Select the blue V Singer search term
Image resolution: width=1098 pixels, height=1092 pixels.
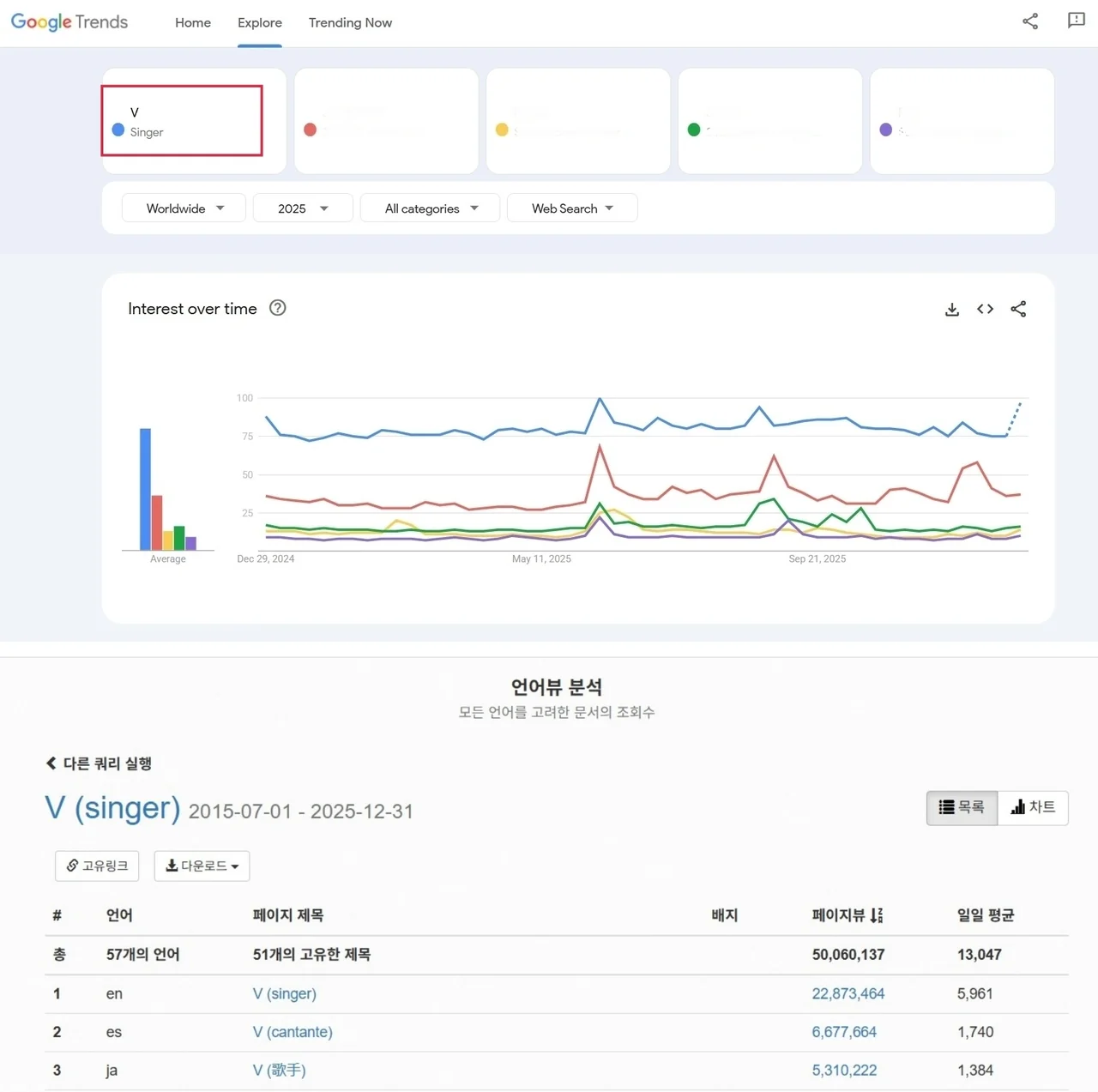(182, 121)
